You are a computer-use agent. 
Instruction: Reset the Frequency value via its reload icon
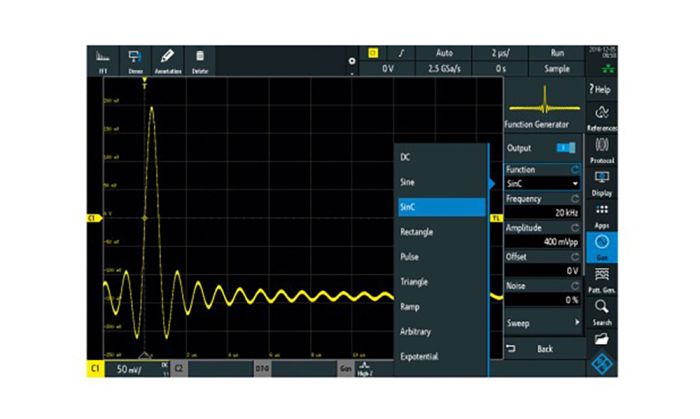coord(575,199)
